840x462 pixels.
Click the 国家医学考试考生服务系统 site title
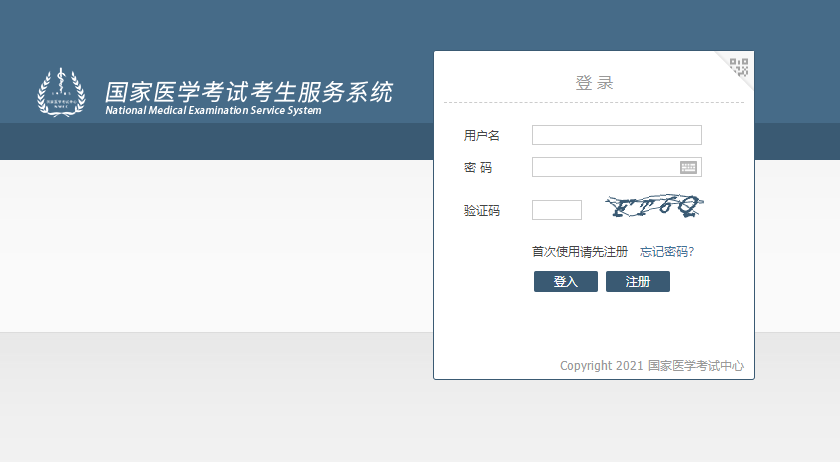[249, 92]
